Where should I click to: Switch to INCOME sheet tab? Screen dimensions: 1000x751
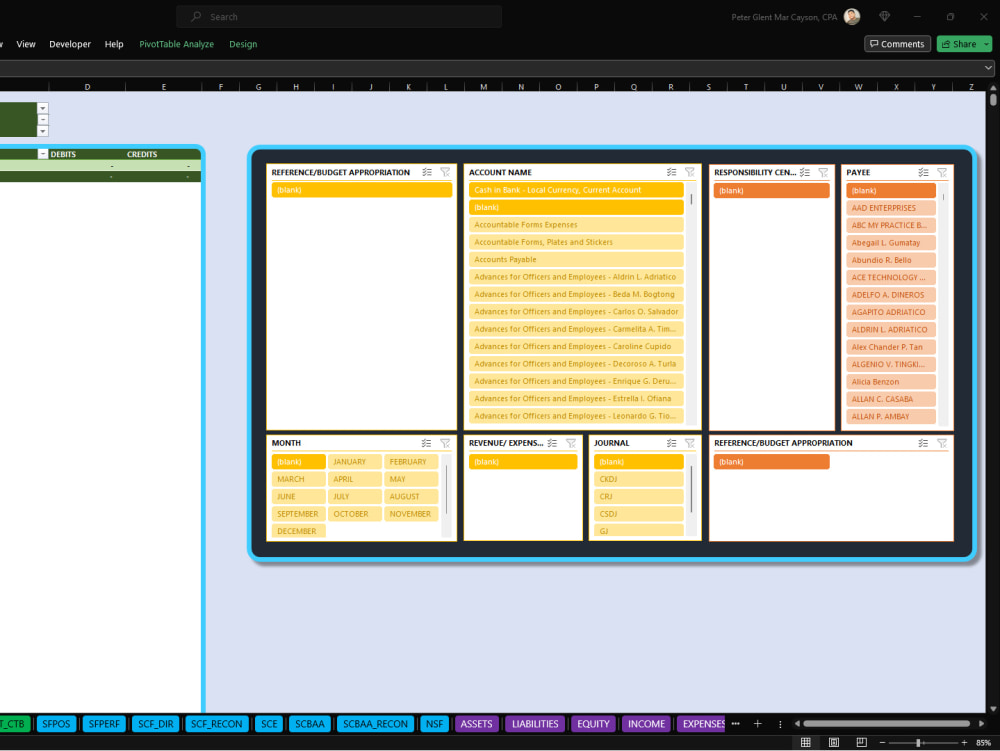coord(646,724)
